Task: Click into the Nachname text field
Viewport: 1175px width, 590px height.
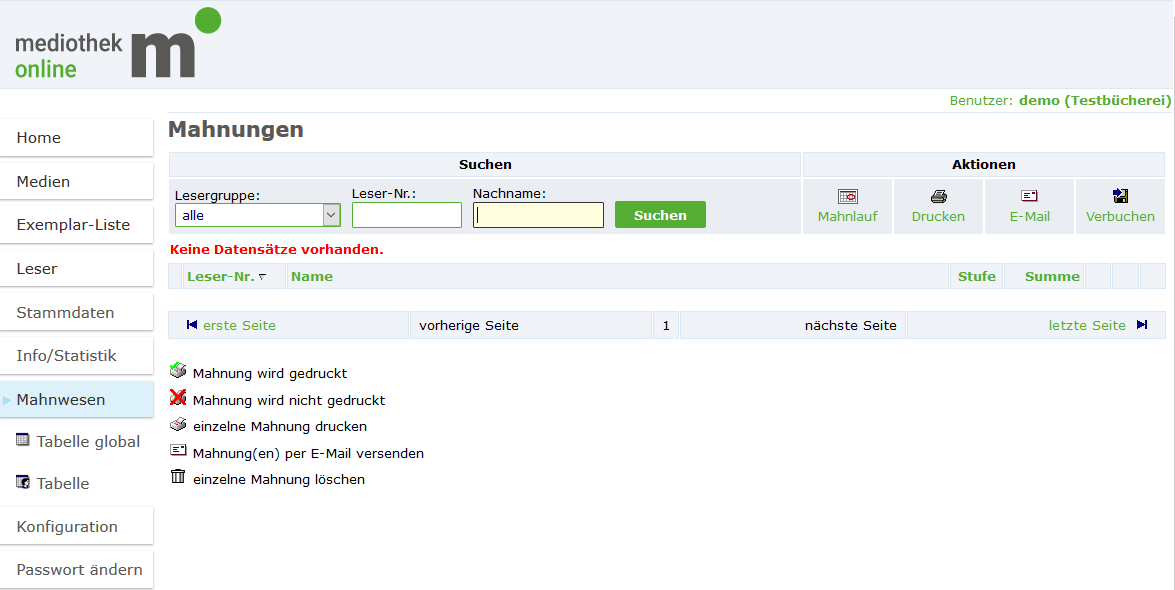Action: [538, 215]
